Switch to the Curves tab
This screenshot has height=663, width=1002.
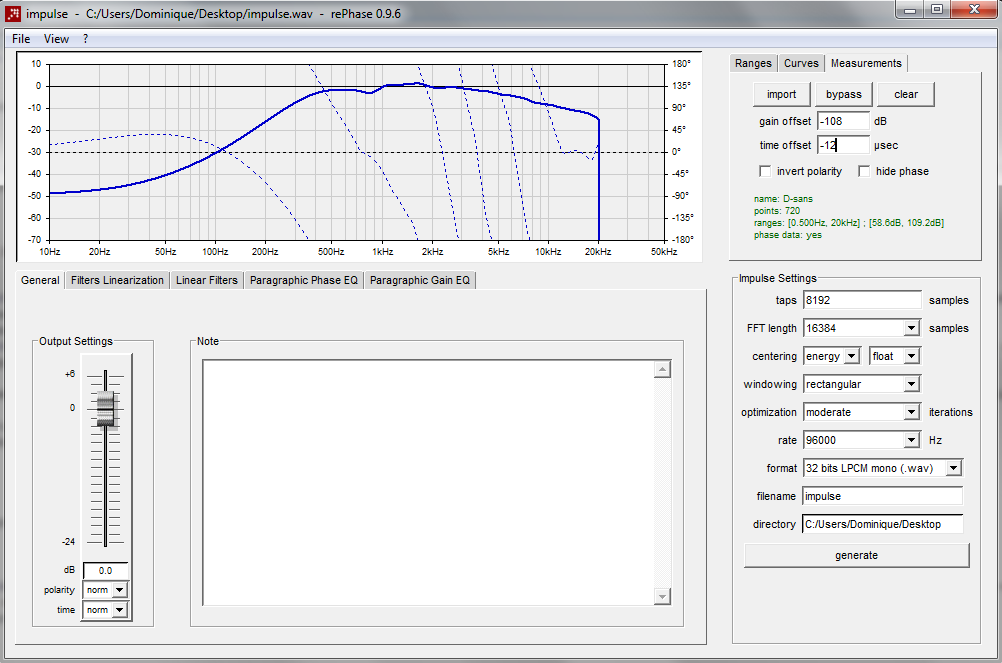point(801,63)
